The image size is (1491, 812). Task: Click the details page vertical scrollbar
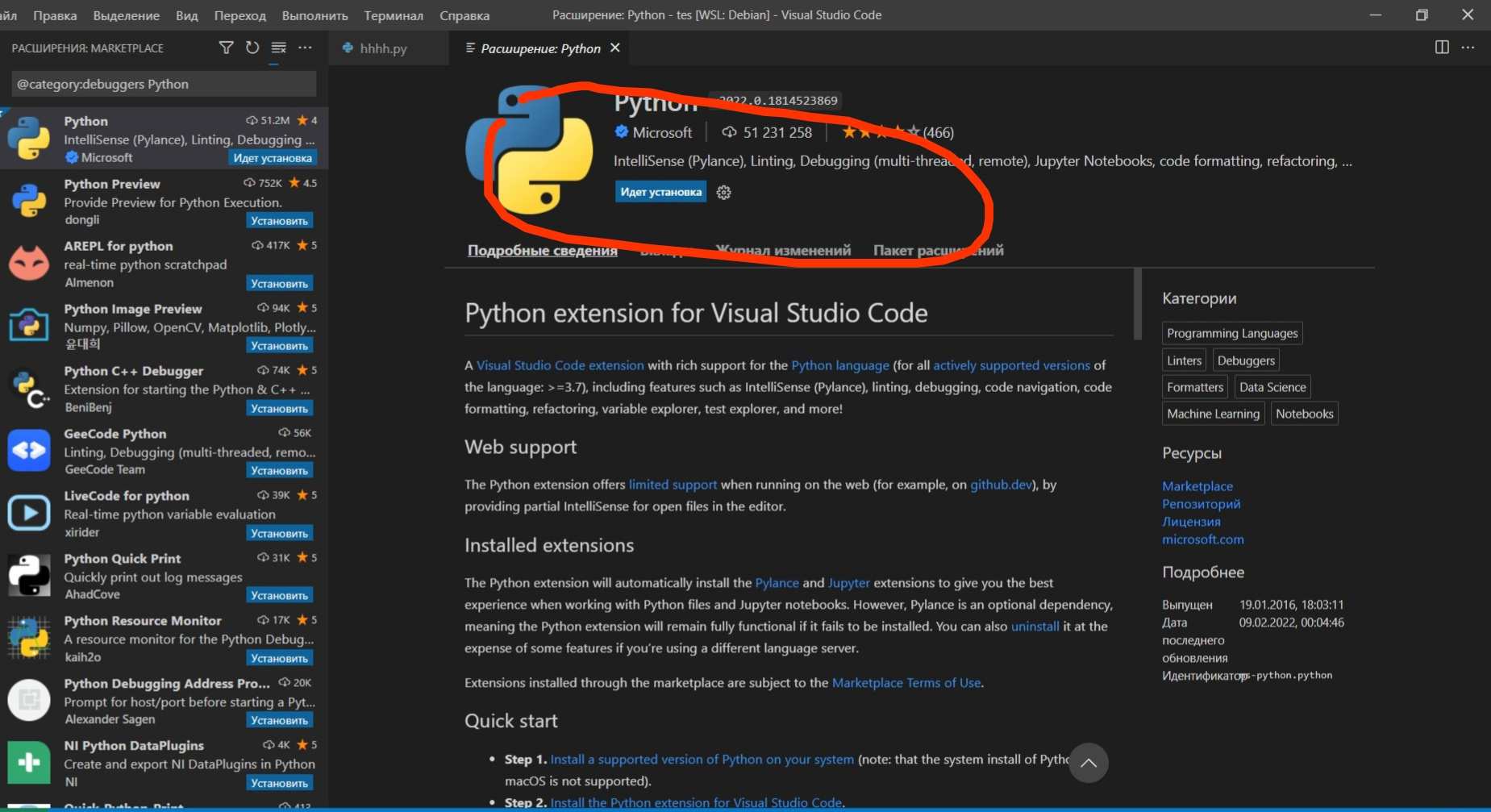pyautogui.click(x=1138, y=304)
